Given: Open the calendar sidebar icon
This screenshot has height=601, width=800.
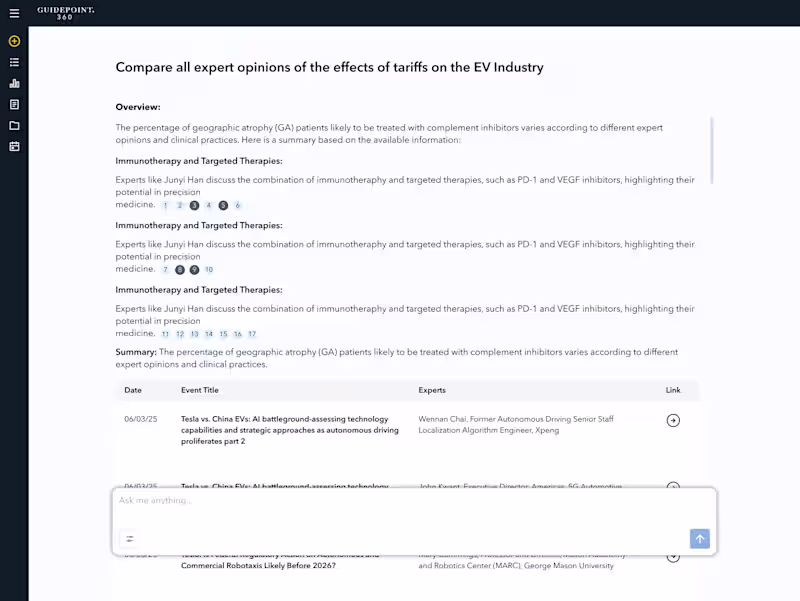Looking at the screenshot, I should click(x=14, y=146).
